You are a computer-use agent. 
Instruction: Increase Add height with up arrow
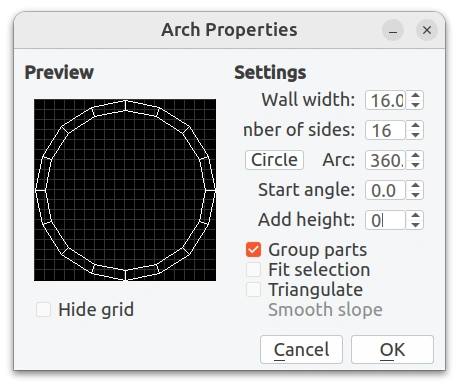(415, 216)
